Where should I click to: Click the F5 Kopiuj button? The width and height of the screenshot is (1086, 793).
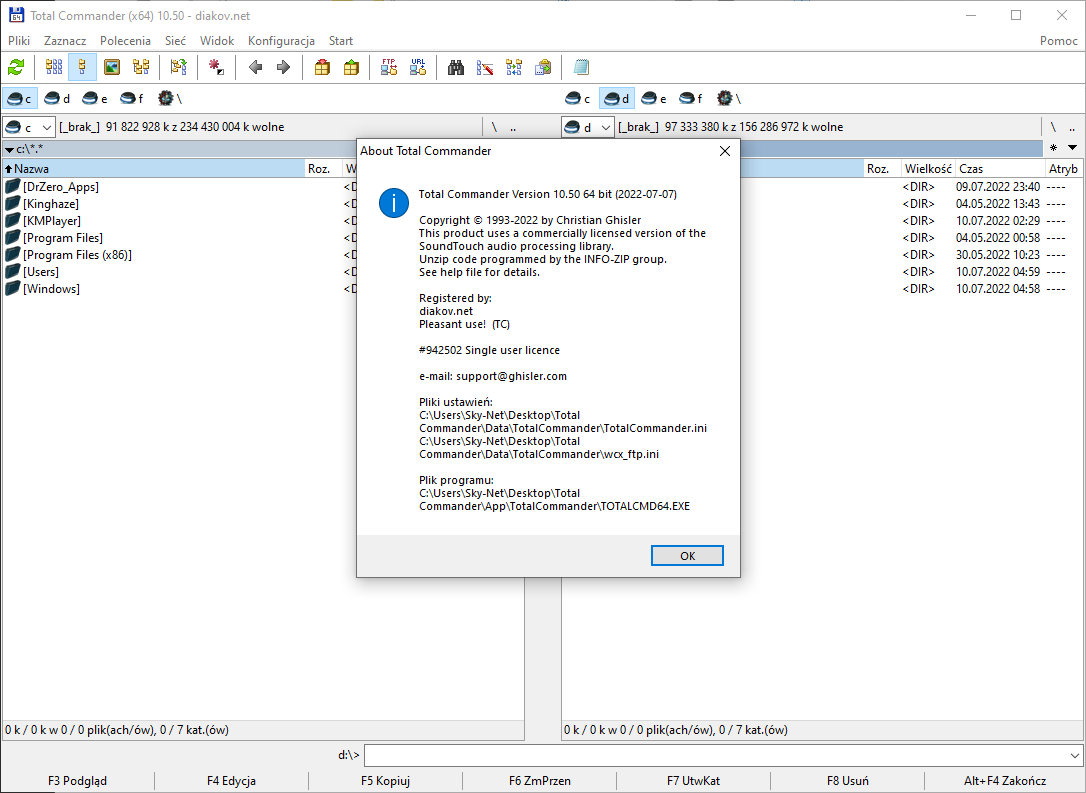tap(385, 781)
